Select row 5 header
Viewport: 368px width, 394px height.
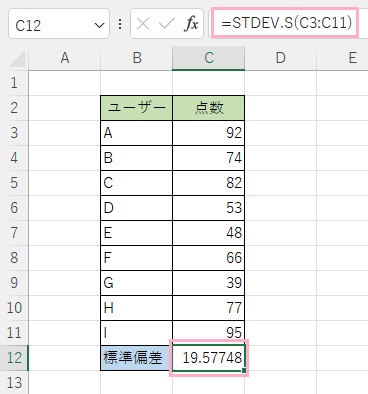pos(14,183)
